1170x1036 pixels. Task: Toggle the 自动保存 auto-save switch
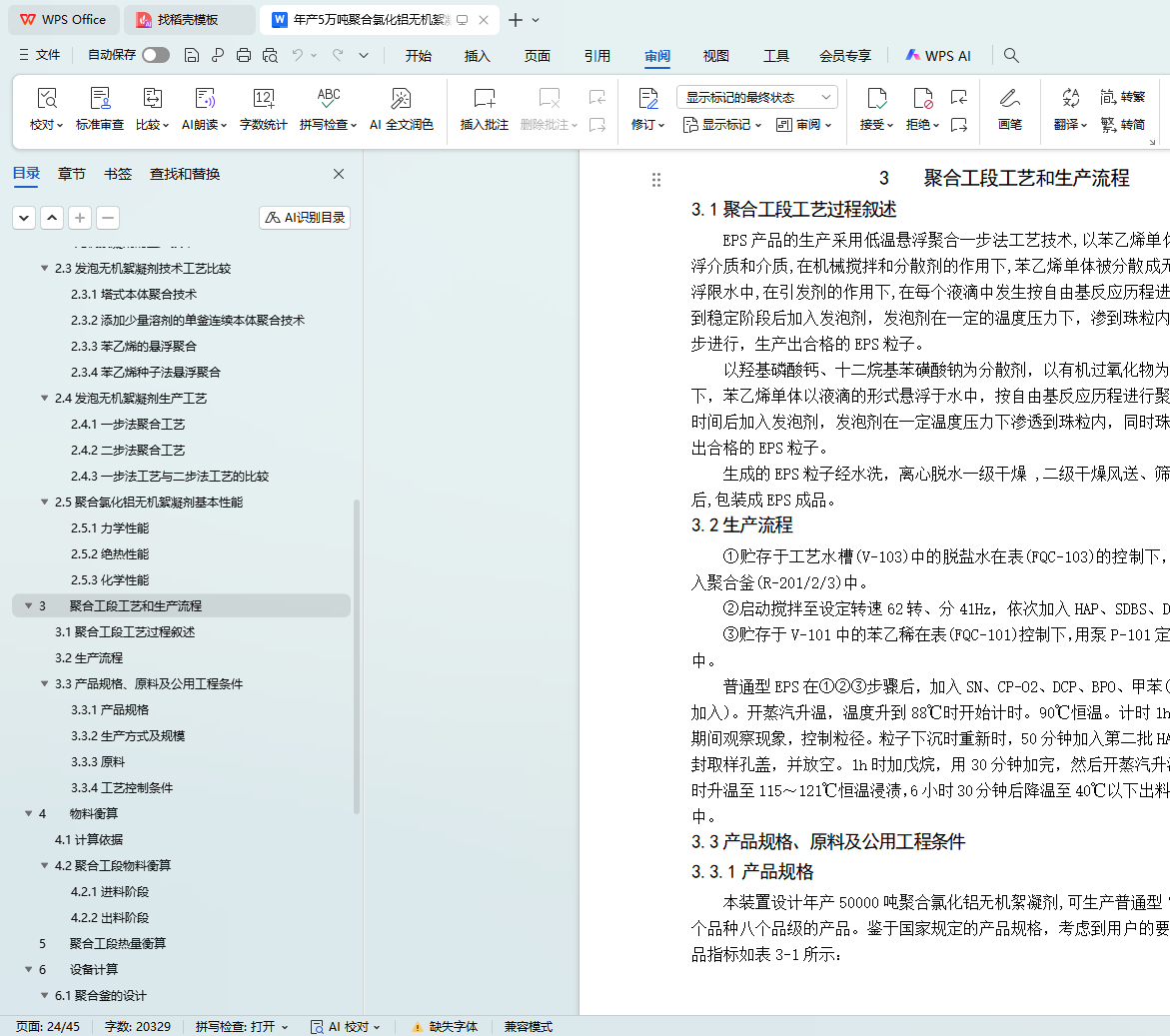(156, 55)
